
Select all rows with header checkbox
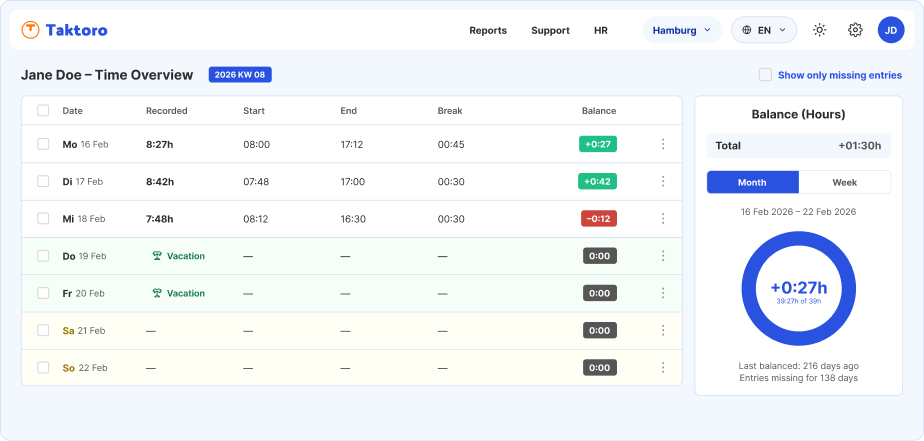pos(43,110)
